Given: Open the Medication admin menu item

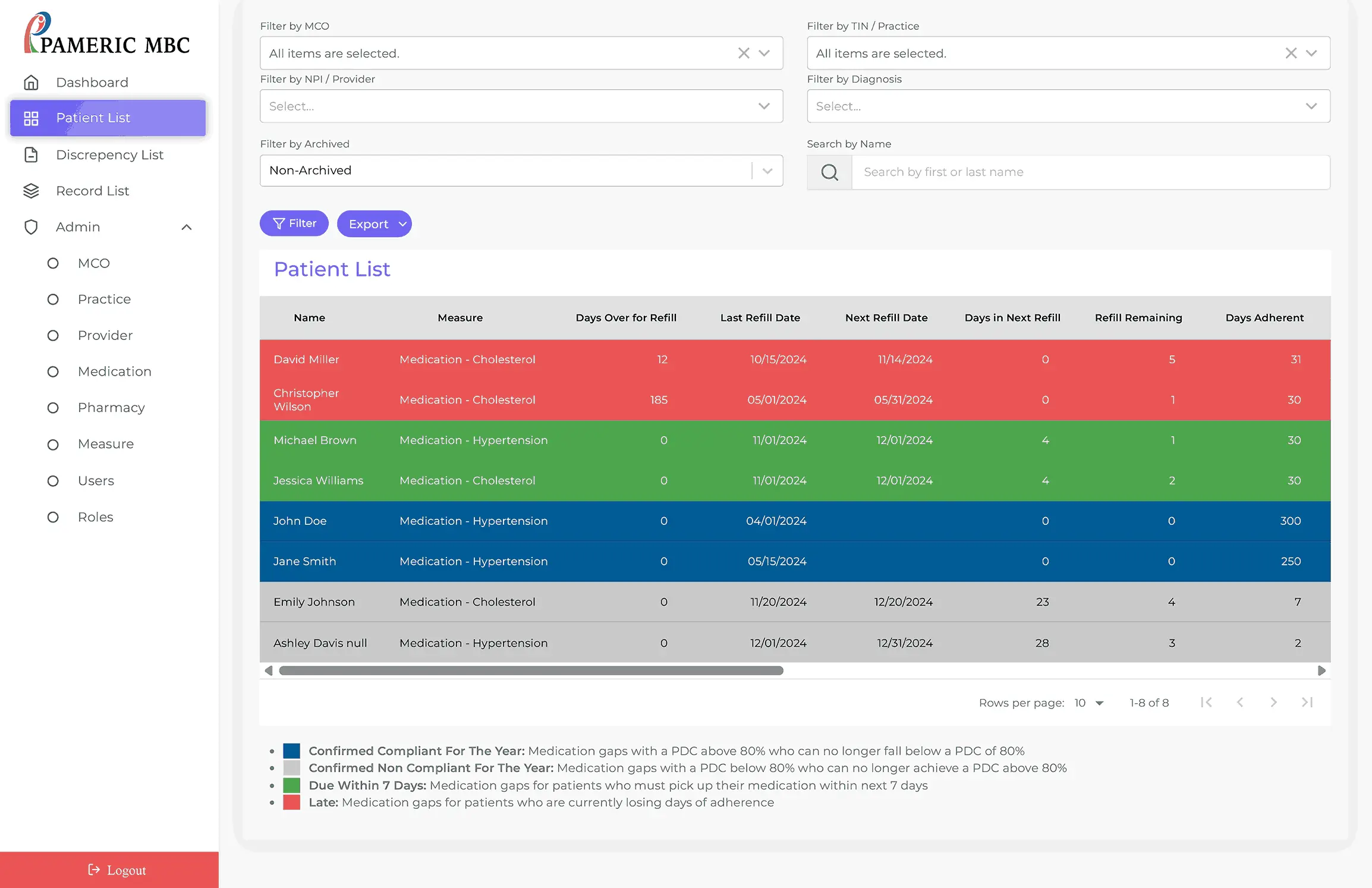Looking at the screenshot, I should pyautogui.click(x=114, y=371).
